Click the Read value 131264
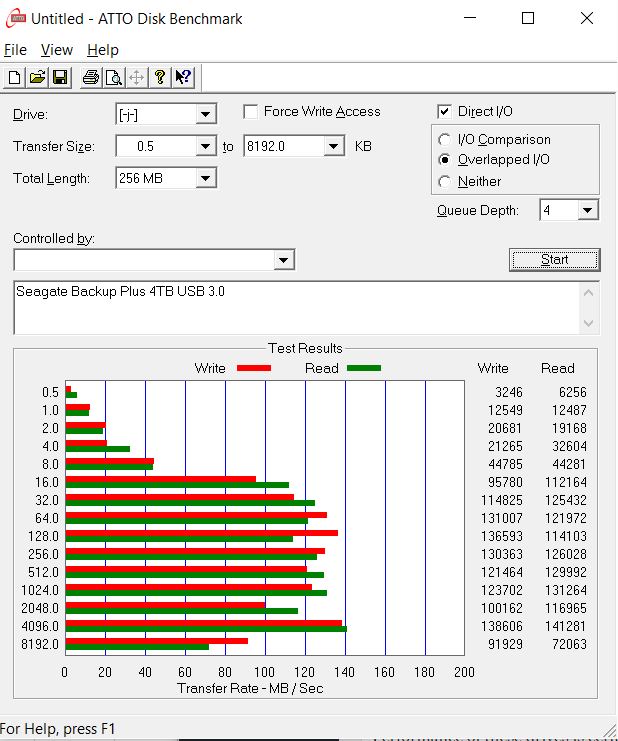This screenshot has height=741, width=618. 566,590
